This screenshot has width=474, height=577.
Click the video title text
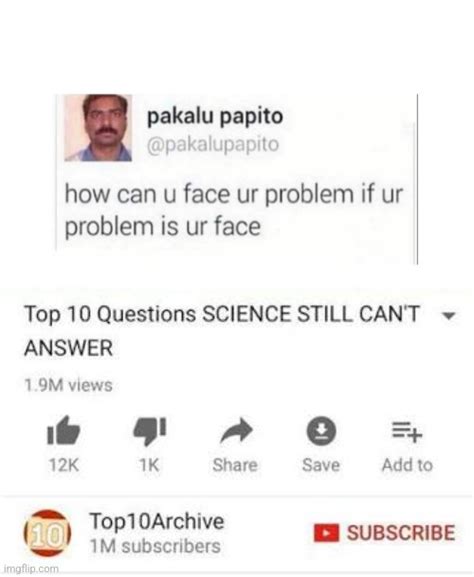point(222,331)
